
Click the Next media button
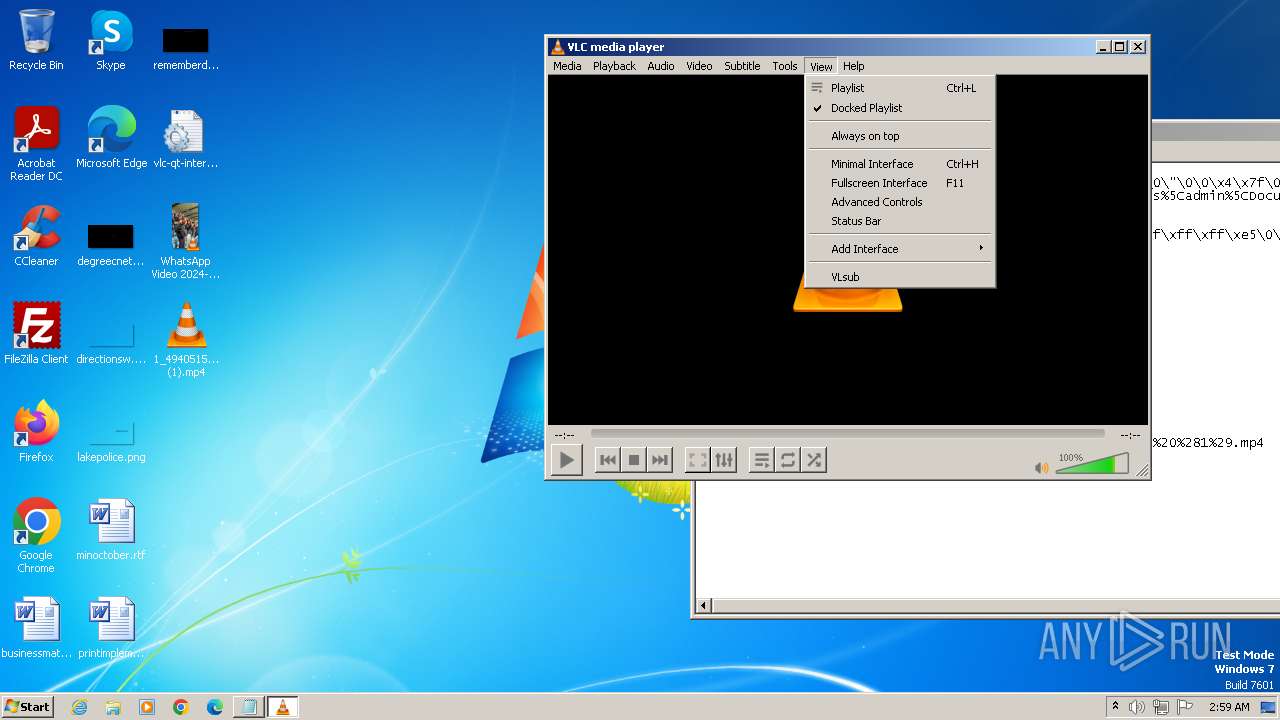[x=659, y=460]
